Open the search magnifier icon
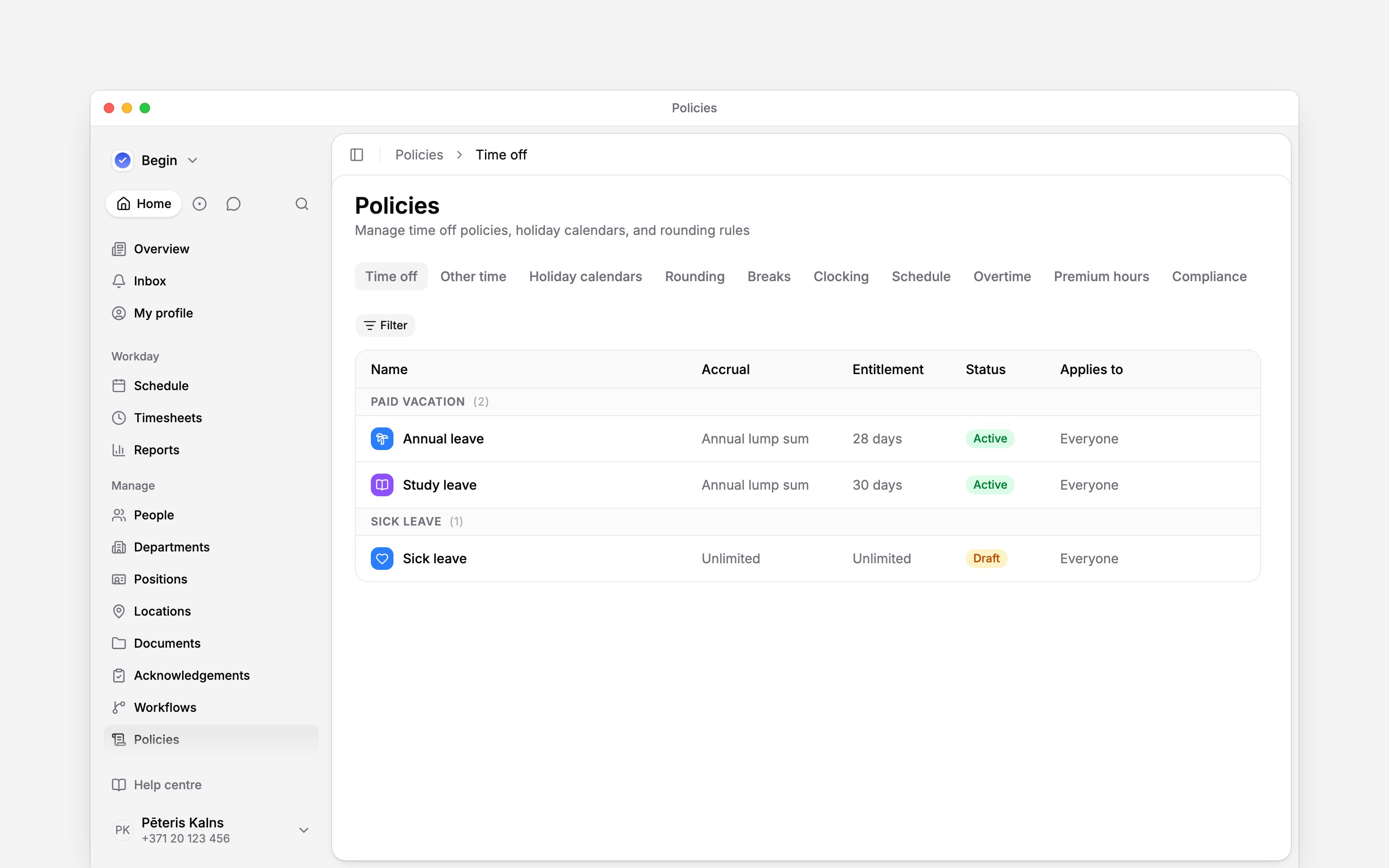The image size is (1389, 868). click(x=302, y=204)
